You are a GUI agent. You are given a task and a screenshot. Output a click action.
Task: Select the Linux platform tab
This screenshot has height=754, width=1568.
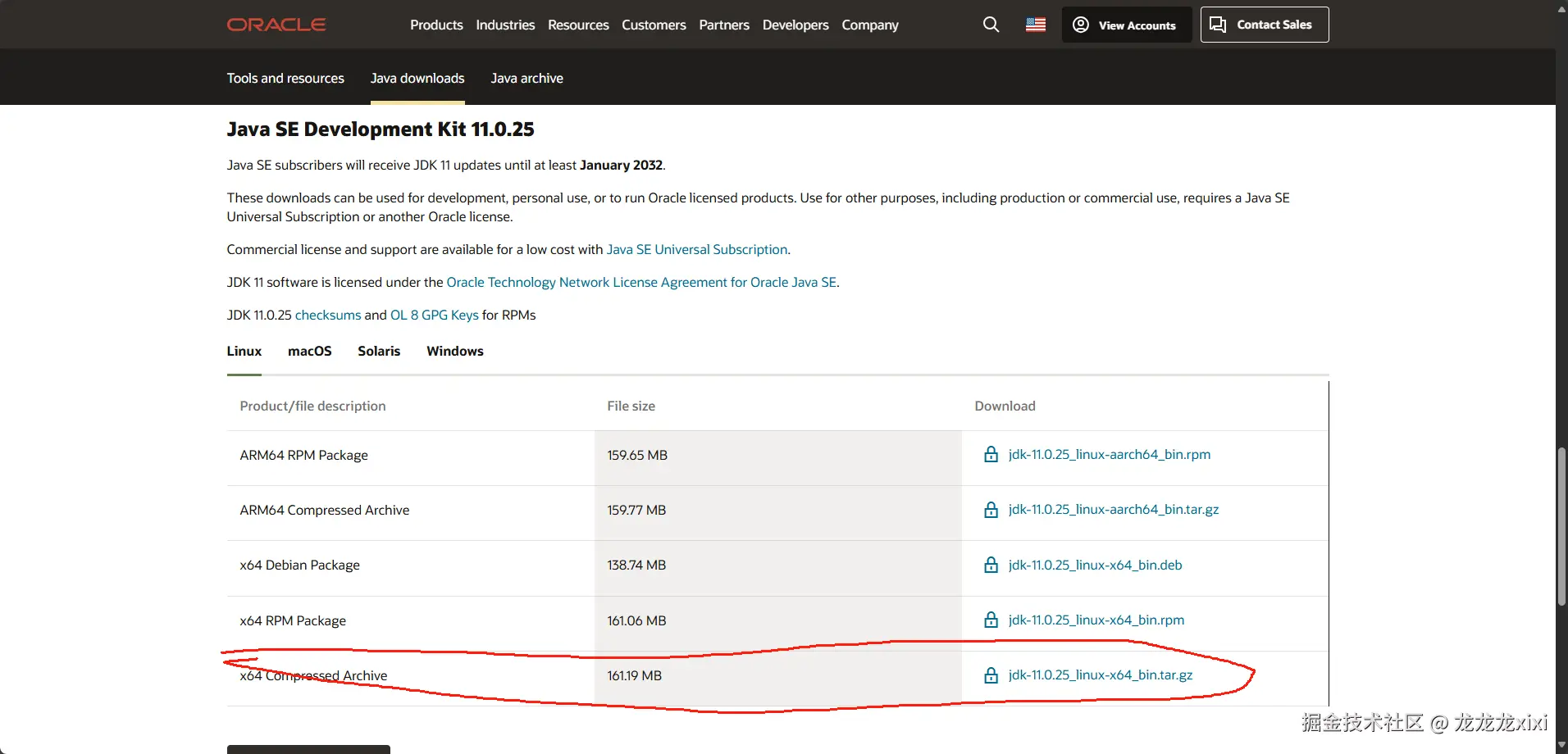[244, 351]
